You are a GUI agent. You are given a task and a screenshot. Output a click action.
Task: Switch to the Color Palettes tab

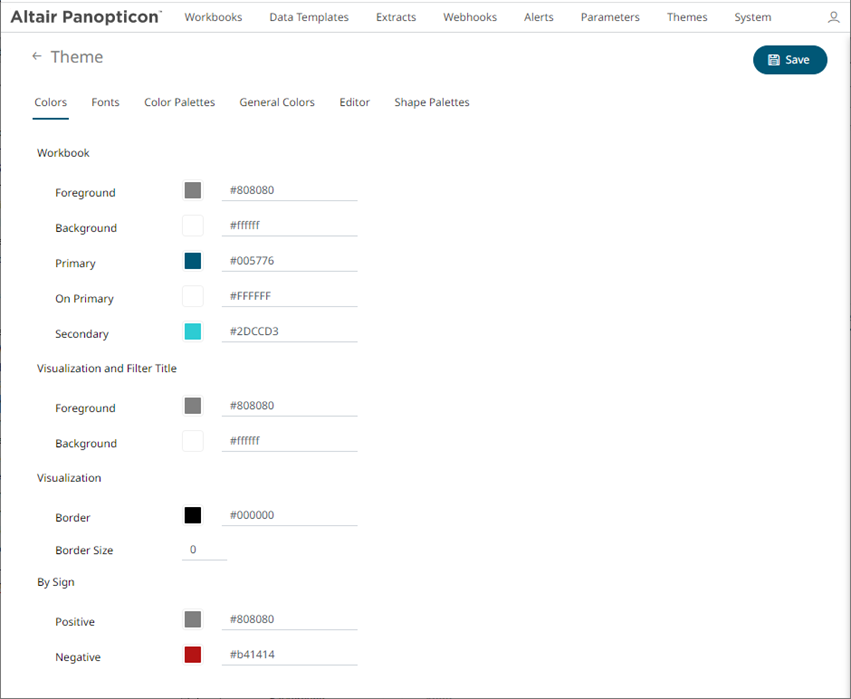[179, 102]
